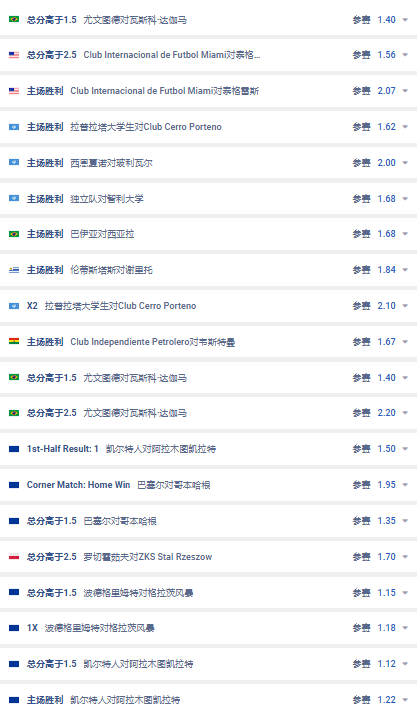Open the dropdown arrow beside odds 2.00
The height and width of the screenshot is (704, 417).
(405, 163)
